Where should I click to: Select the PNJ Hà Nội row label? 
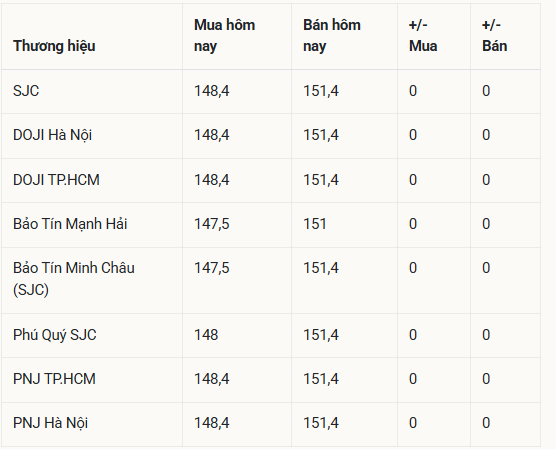click(x=50, y=423)
